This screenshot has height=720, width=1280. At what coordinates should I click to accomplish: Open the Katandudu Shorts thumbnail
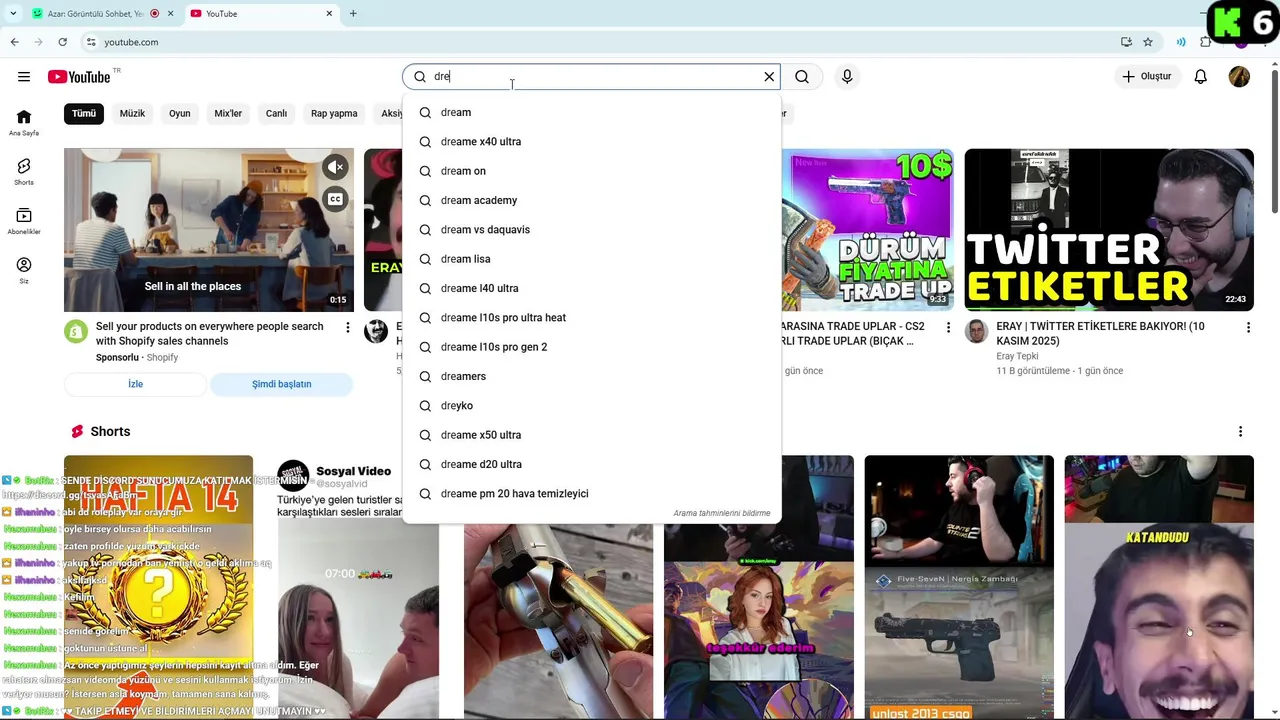1159,588
